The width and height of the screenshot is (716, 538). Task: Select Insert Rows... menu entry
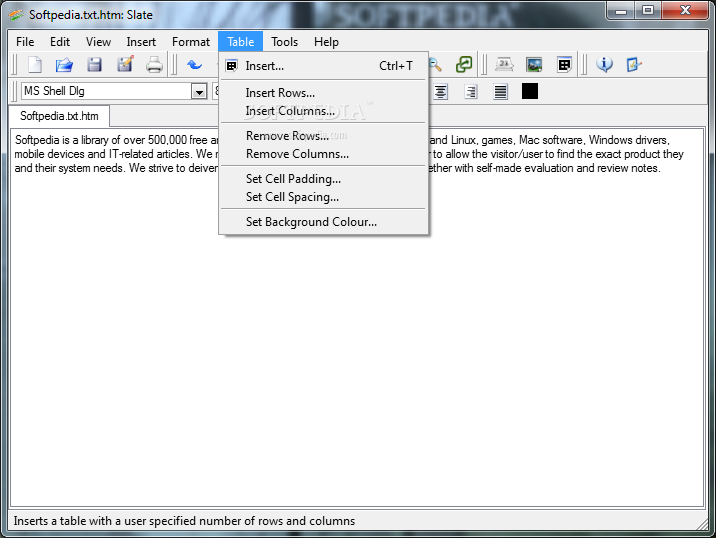point(323,93)
